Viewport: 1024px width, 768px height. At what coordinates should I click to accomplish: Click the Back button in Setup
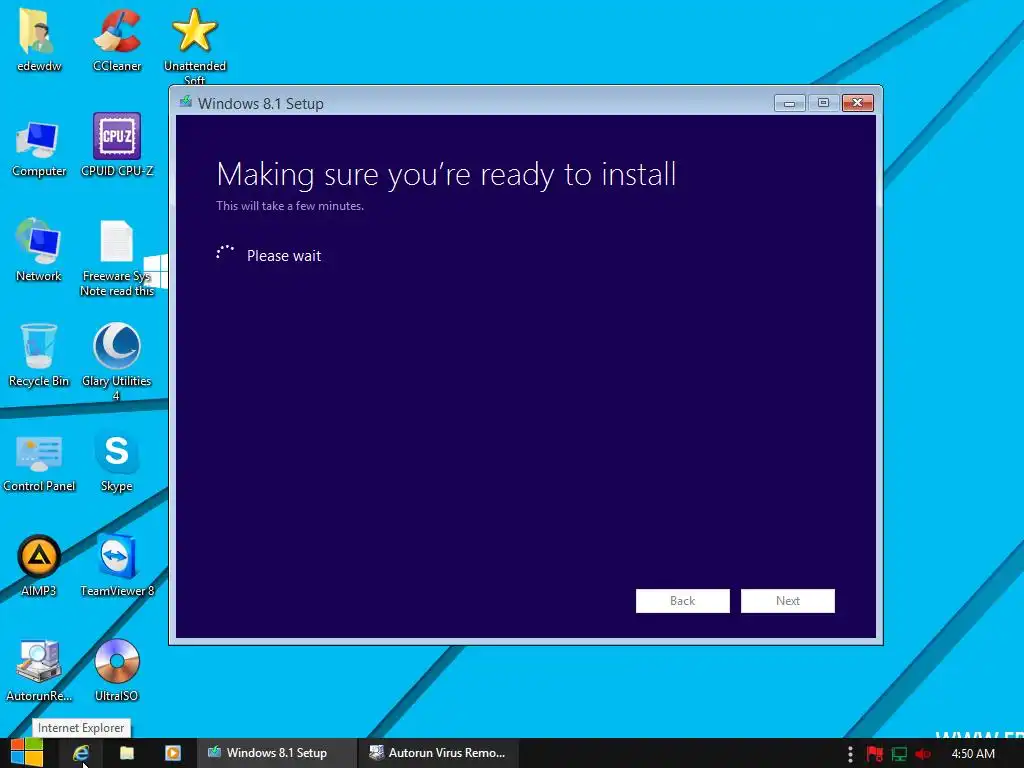coord(682,601)
